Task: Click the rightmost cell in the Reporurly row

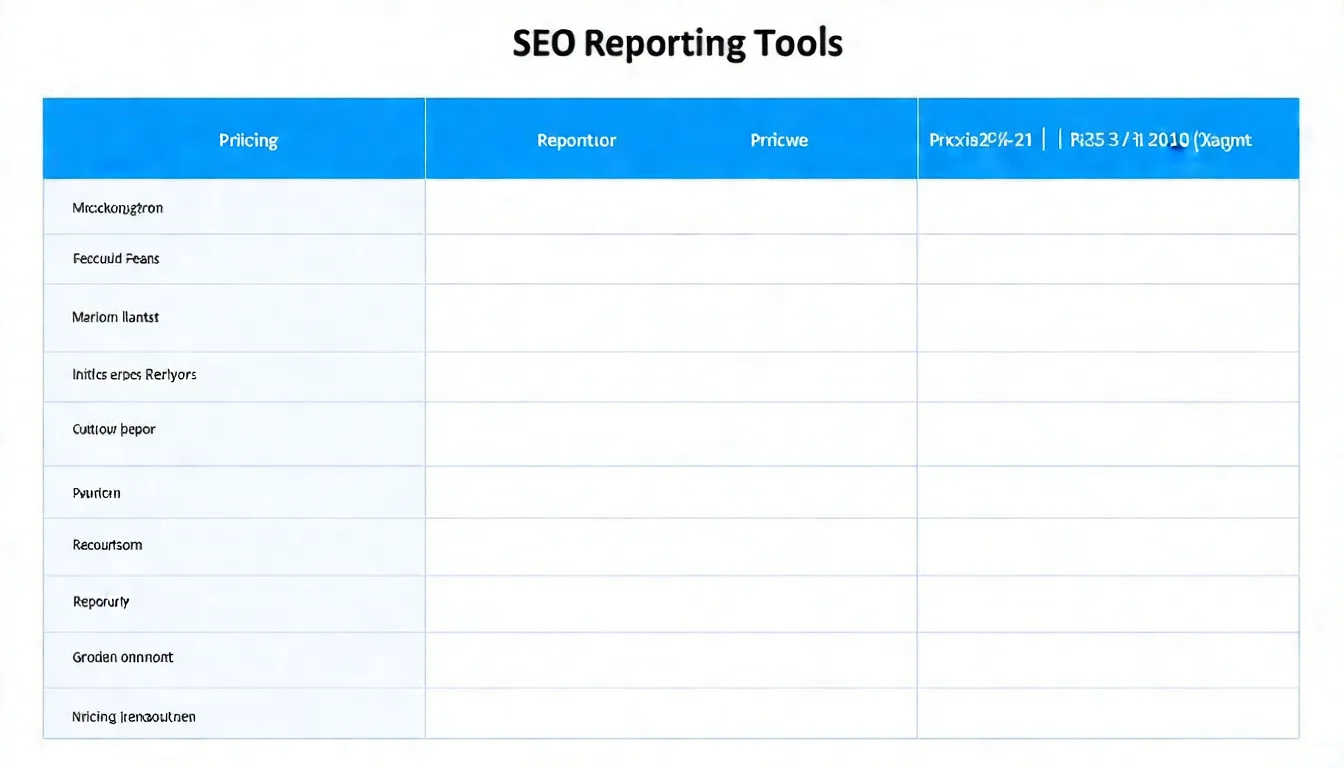Action: pos(1105,602)
